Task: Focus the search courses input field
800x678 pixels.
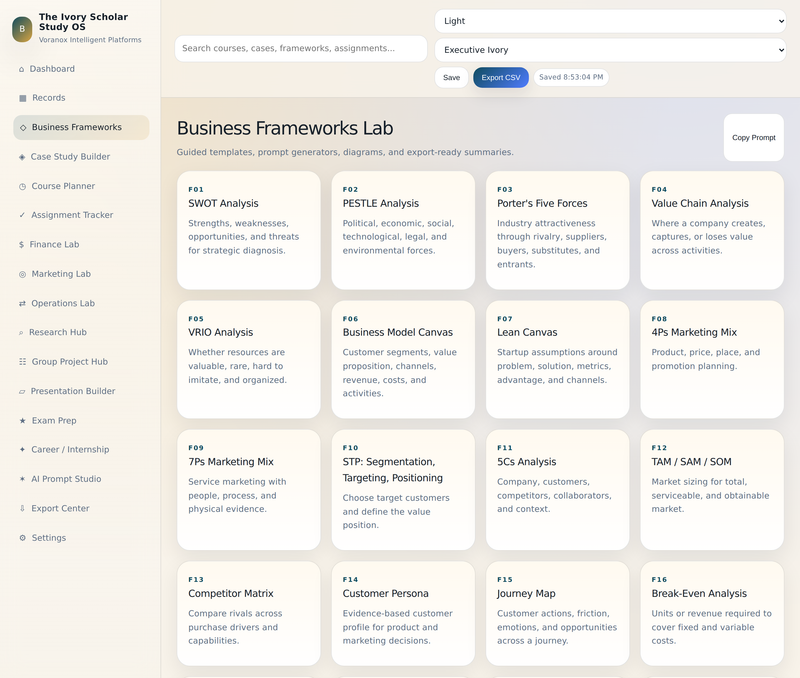Action: click(301, 48)
